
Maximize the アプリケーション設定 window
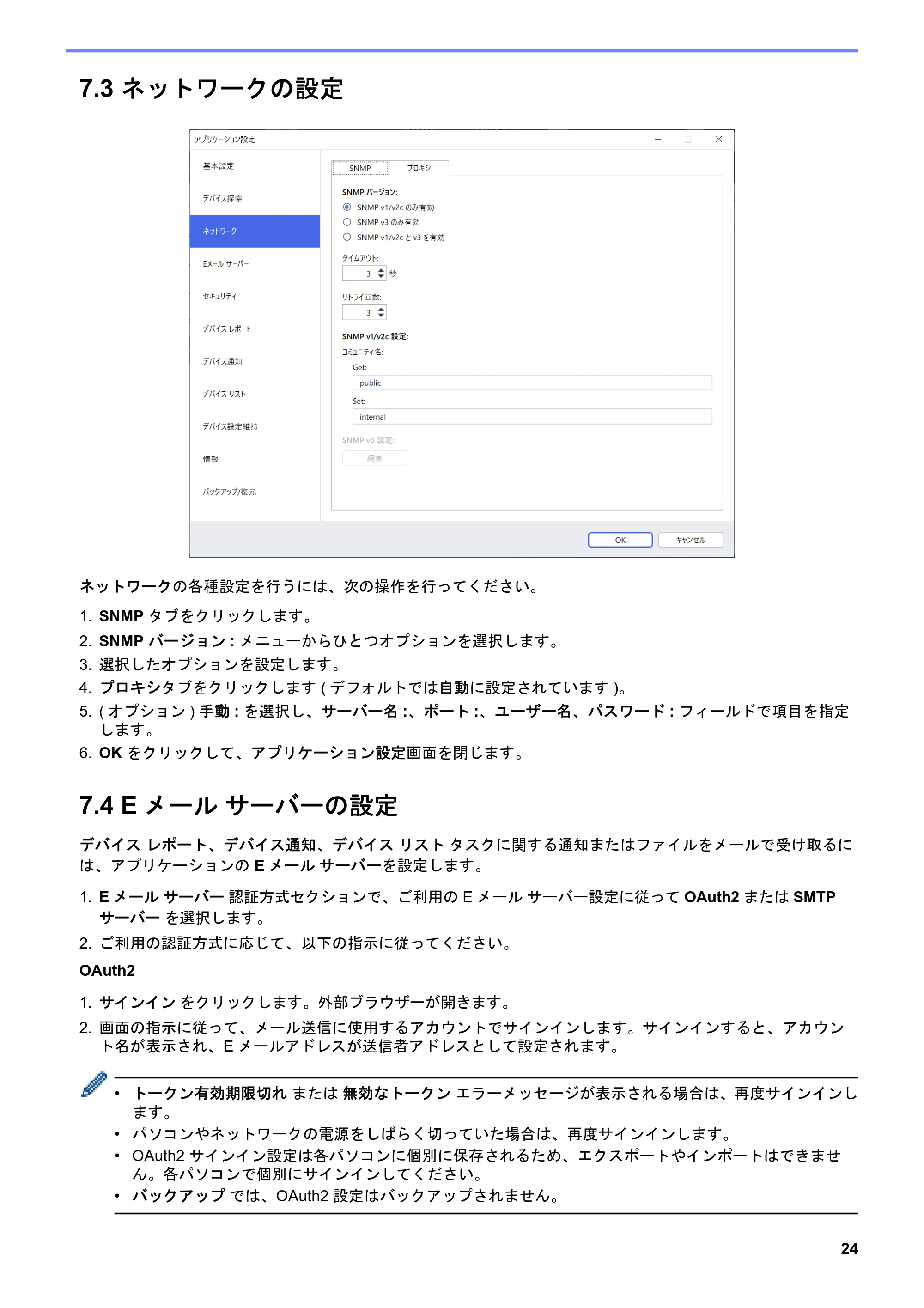687,140
